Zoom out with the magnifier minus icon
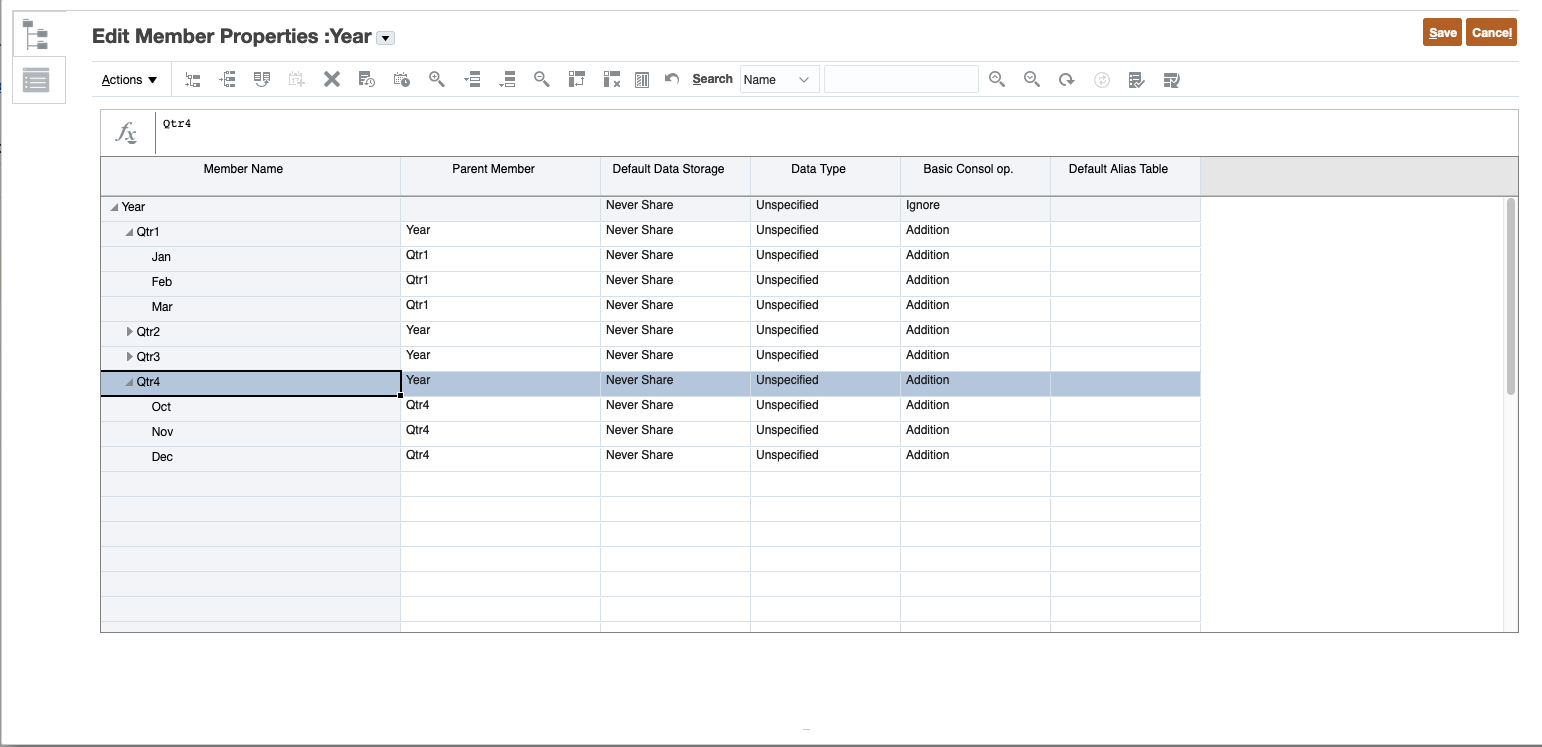The image size is (1542, 747). [541, 79]
